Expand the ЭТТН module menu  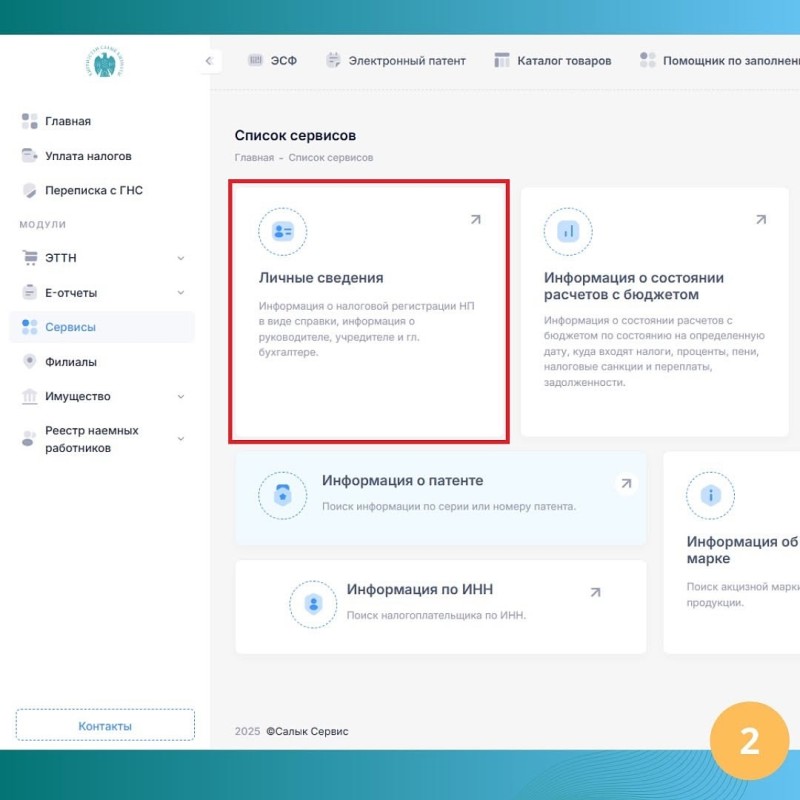(181, 258)
